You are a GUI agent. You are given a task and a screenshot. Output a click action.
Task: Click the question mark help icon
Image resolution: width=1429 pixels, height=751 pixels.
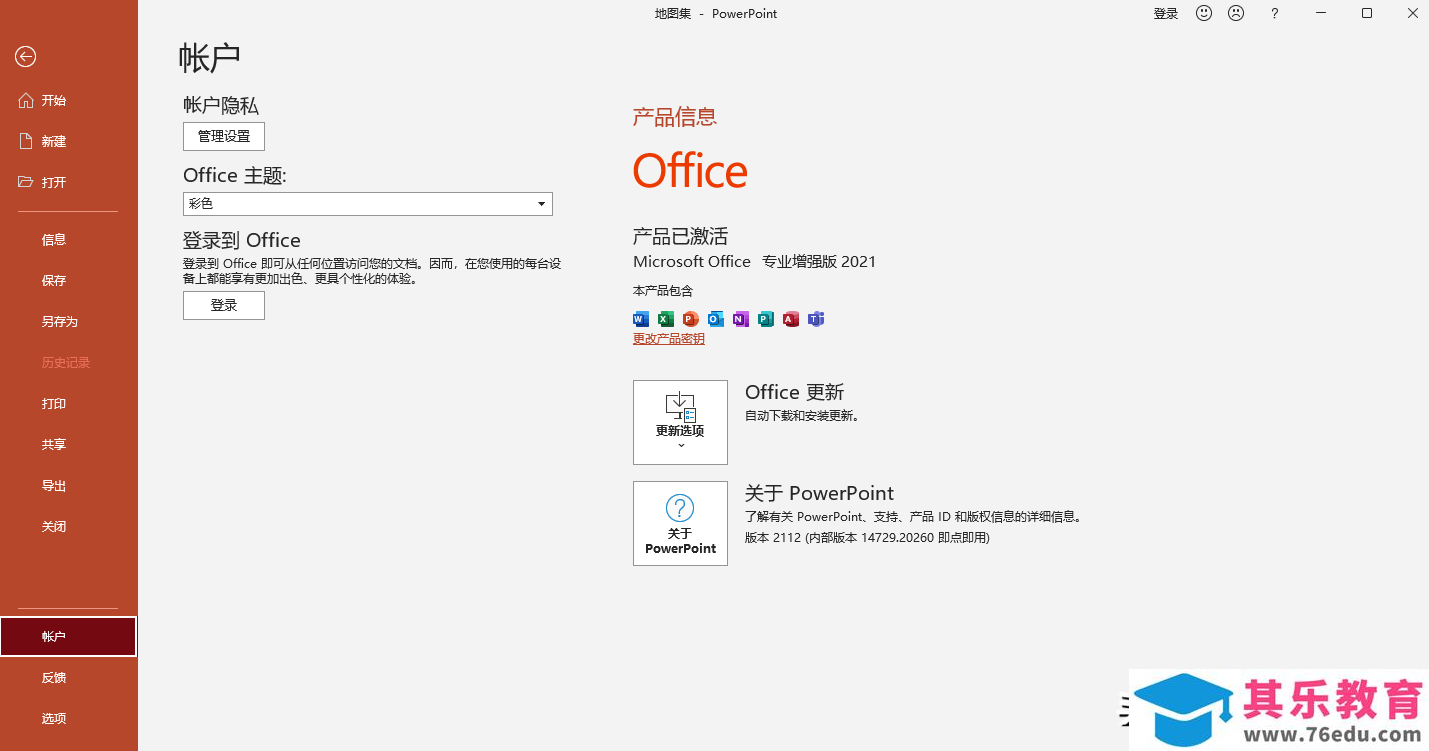1274,14
